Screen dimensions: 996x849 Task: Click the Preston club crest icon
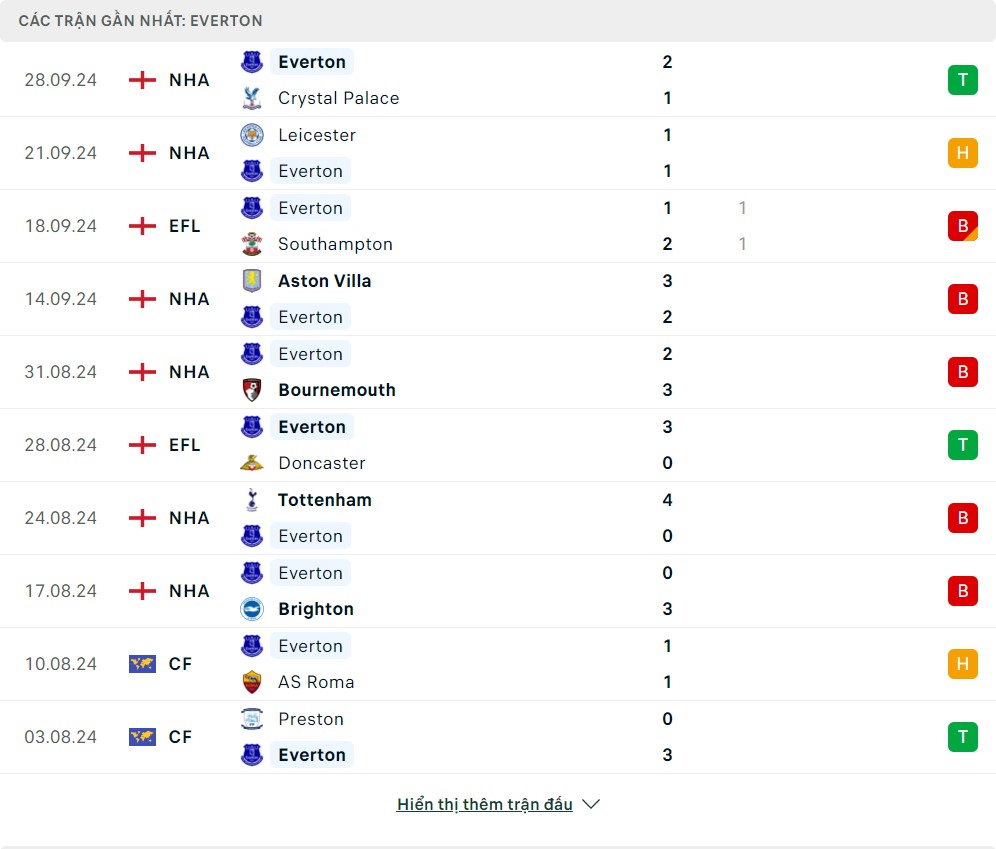[252, 719]
